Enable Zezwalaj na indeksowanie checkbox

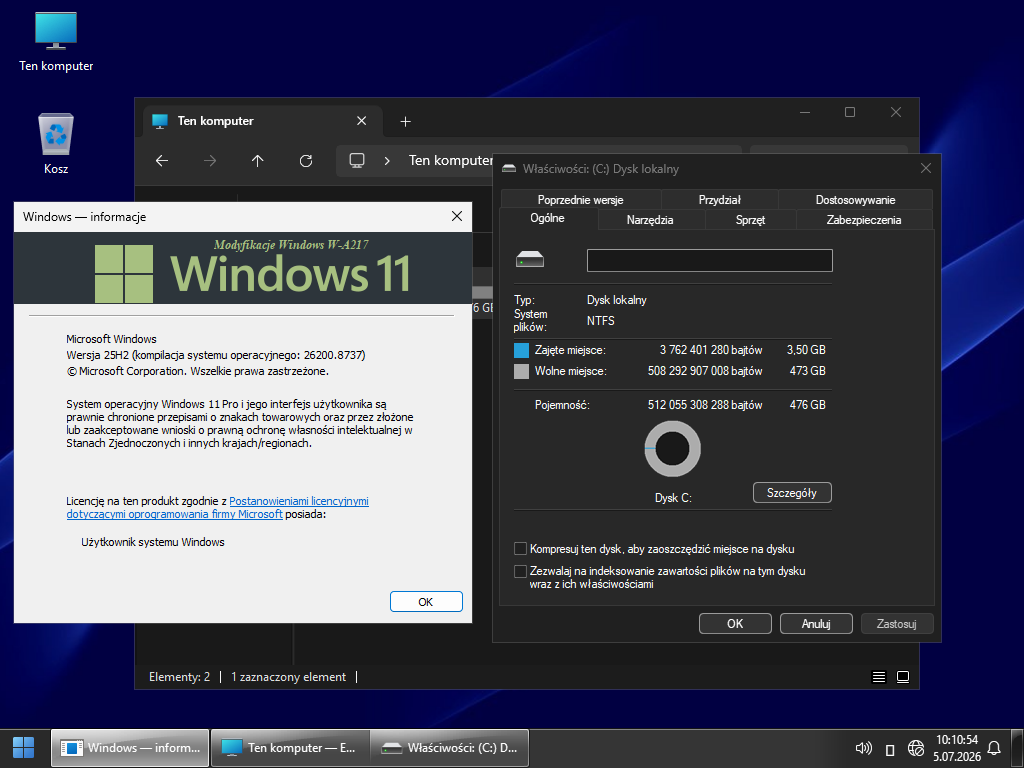point(520,571)
